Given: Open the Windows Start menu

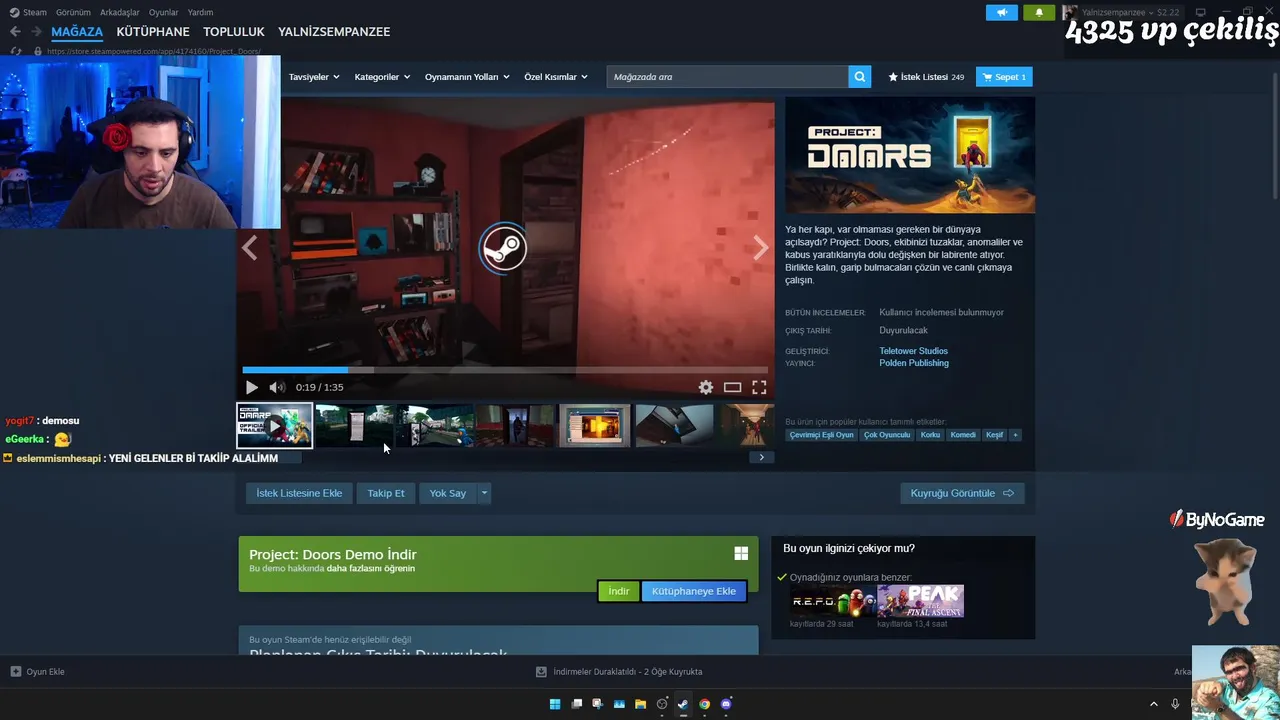Looking at the screenshot, I should pos(555,704).
